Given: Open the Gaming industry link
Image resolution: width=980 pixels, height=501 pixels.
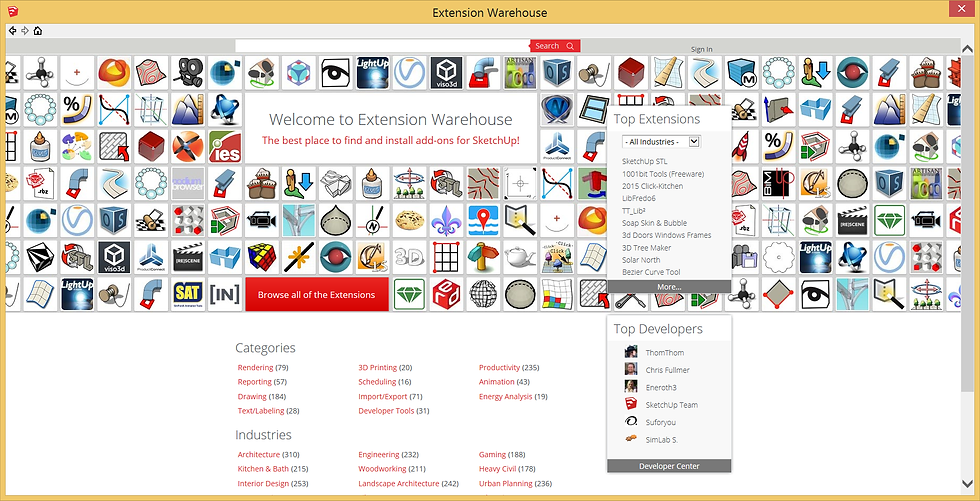Looking at the screenshot, I should point(492,454).
